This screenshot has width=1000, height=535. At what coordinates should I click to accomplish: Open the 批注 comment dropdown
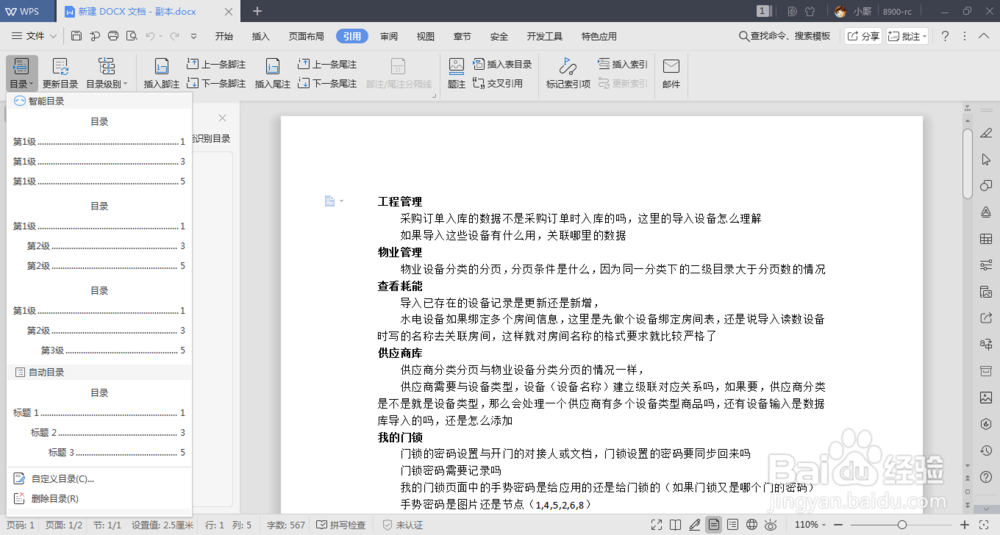click(x=907, y=36)
